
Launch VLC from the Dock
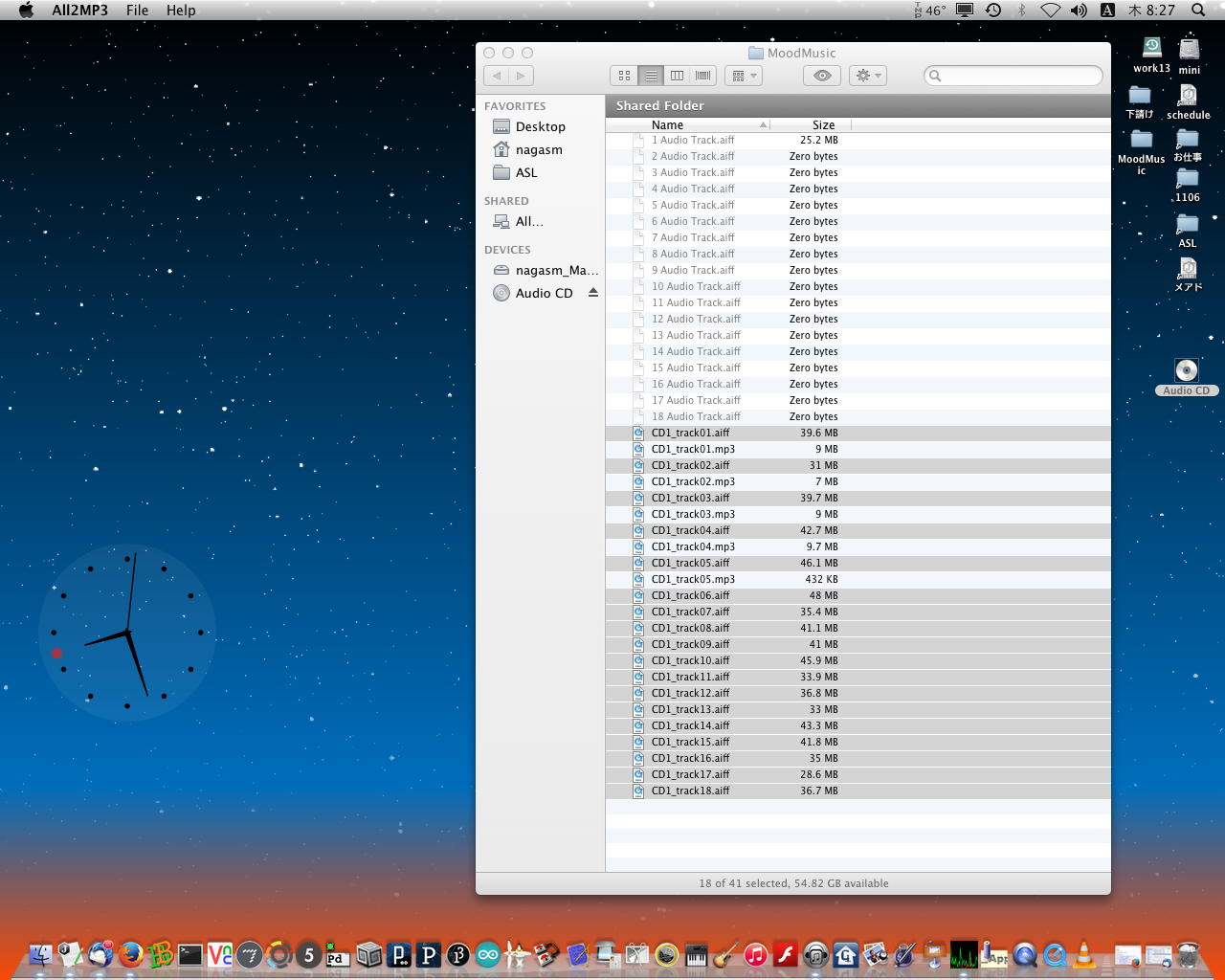1084,954
